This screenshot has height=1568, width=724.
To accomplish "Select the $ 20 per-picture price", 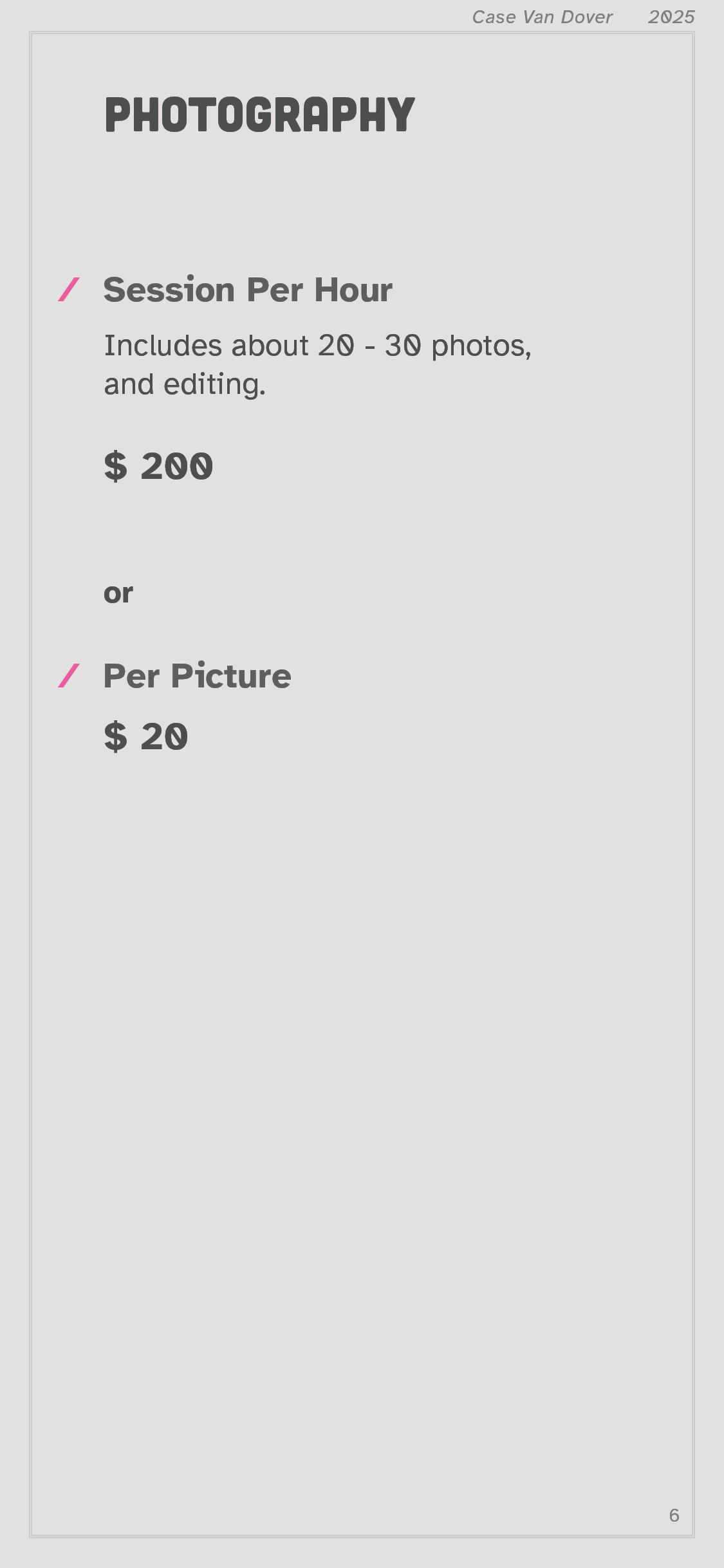I will point(146,736).
